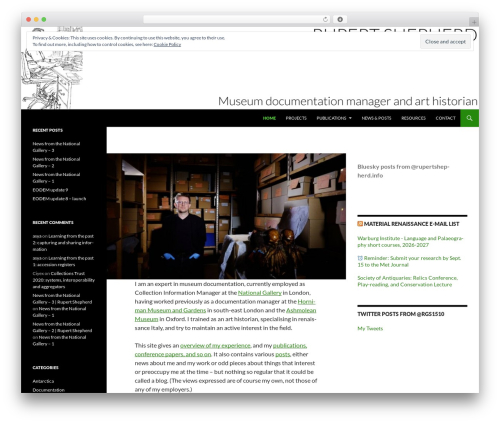This screenshot has height=423, width=500.
Task: Open the Cookie Policy link
Action: [167, 44]
